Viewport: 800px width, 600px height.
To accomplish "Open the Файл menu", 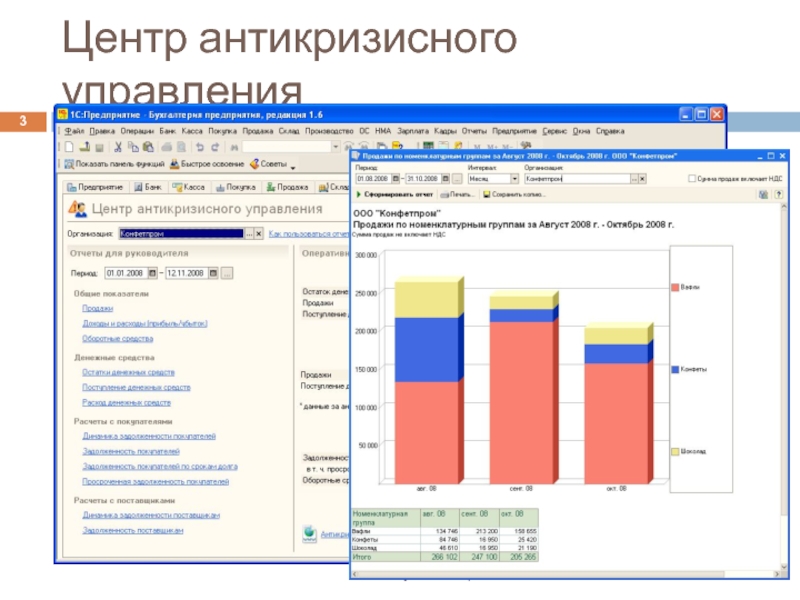I will click(74, 131).
